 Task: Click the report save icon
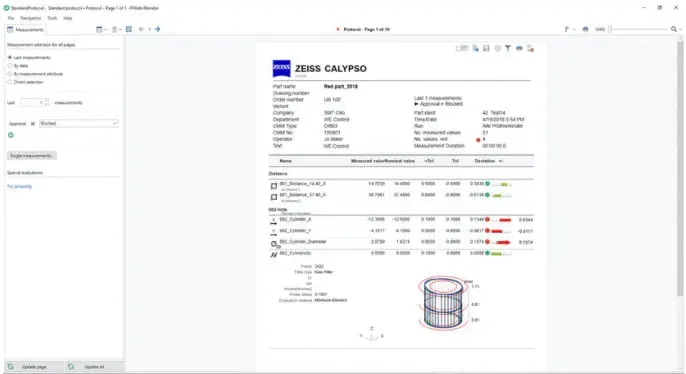pyautogui.click(x=486, y=48)
